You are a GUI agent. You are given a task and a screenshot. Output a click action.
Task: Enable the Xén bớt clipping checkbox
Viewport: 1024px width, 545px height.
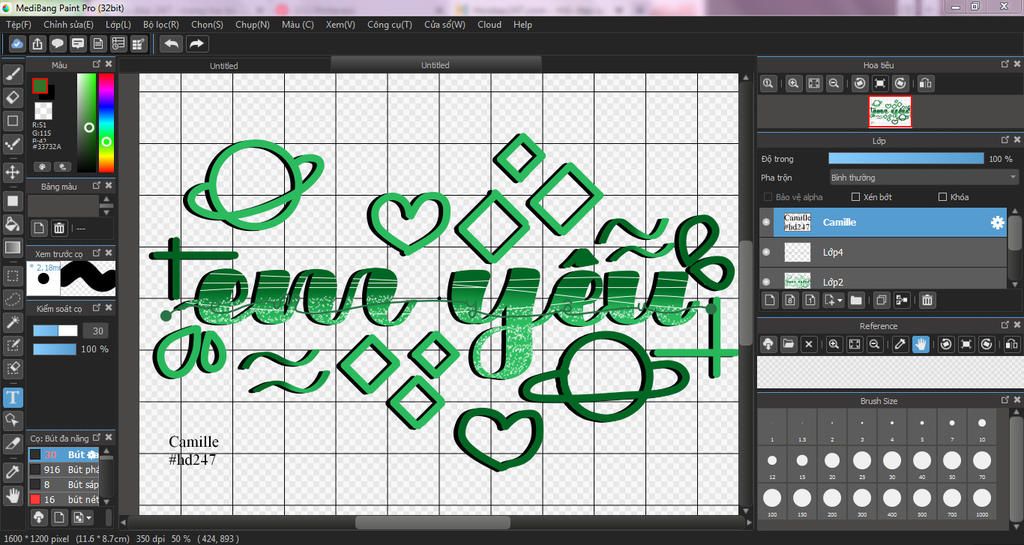(x=856, y=196)
